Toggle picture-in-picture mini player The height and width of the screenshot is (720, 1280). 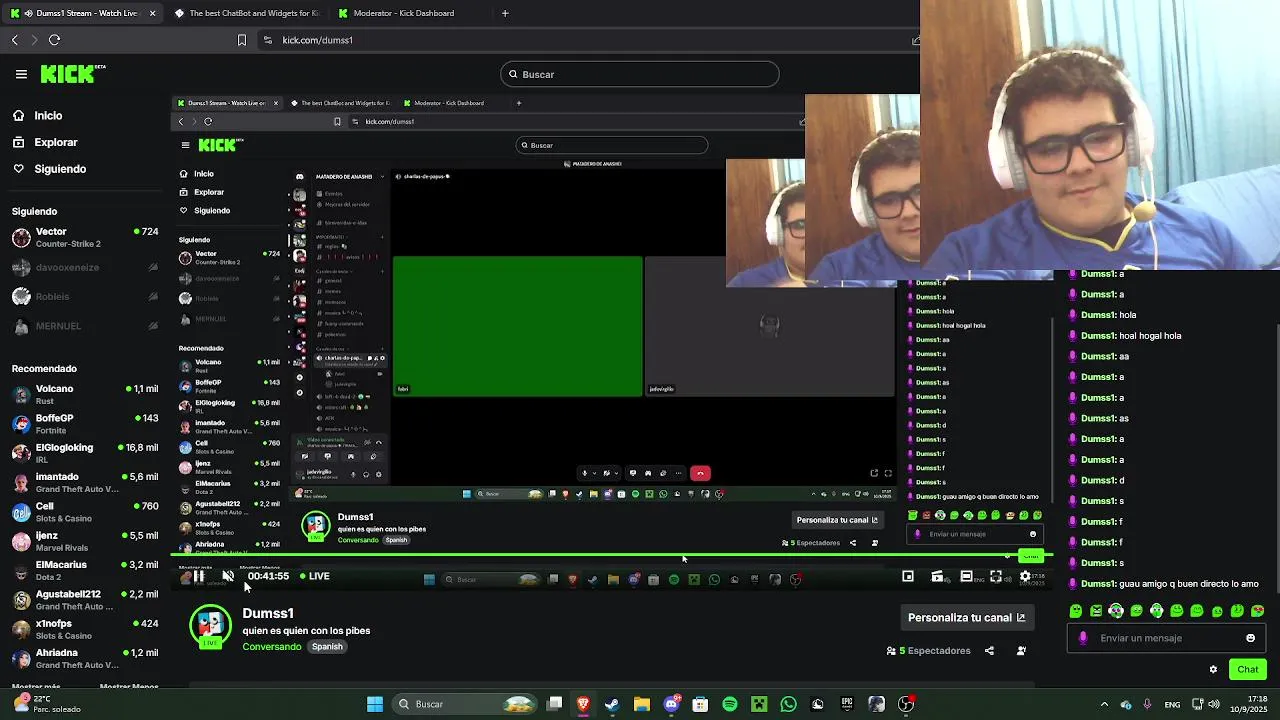pyautogui.click(x=908, y=576)
